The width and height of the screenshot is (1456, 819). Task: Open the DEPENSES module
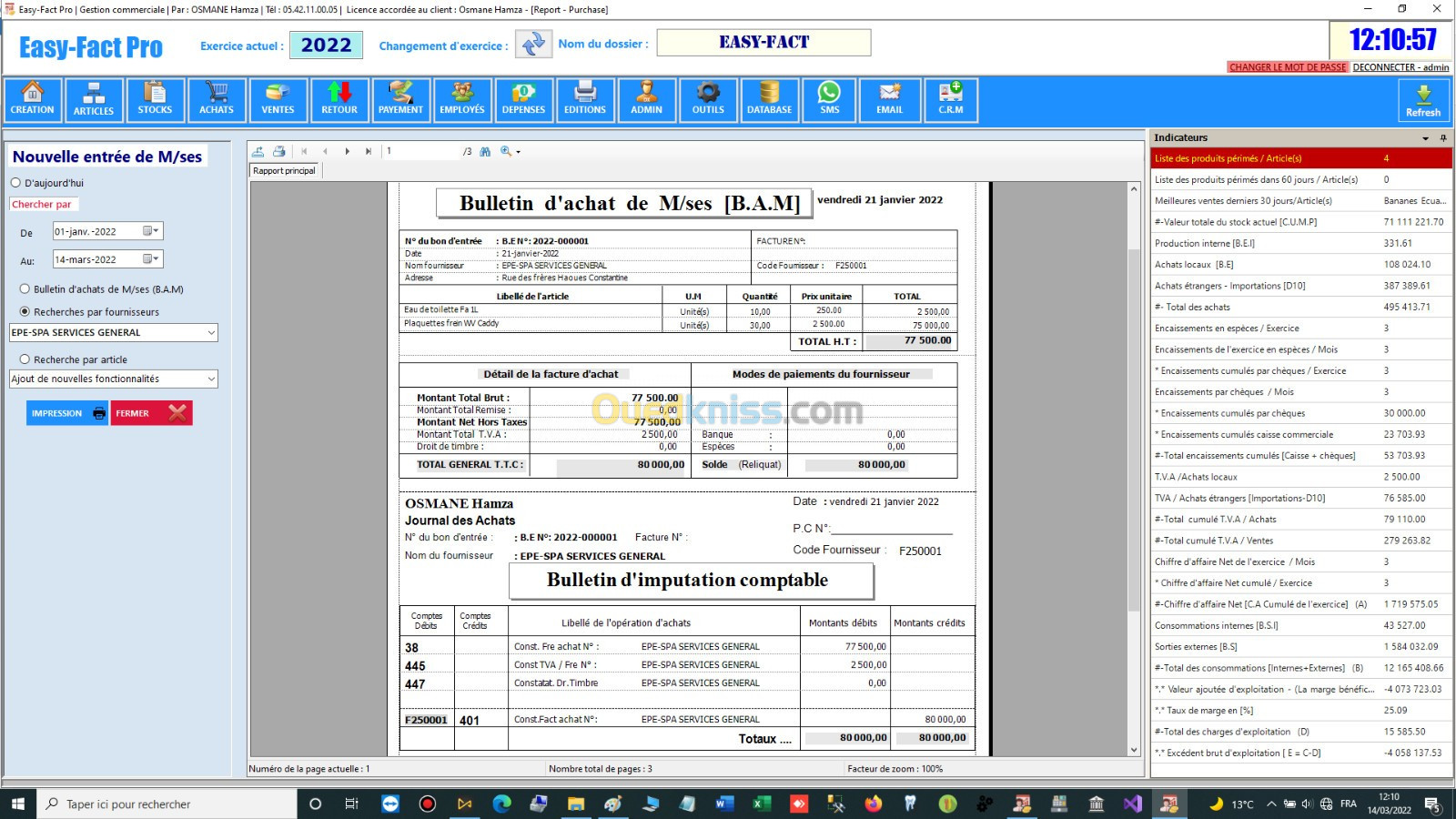523,100
